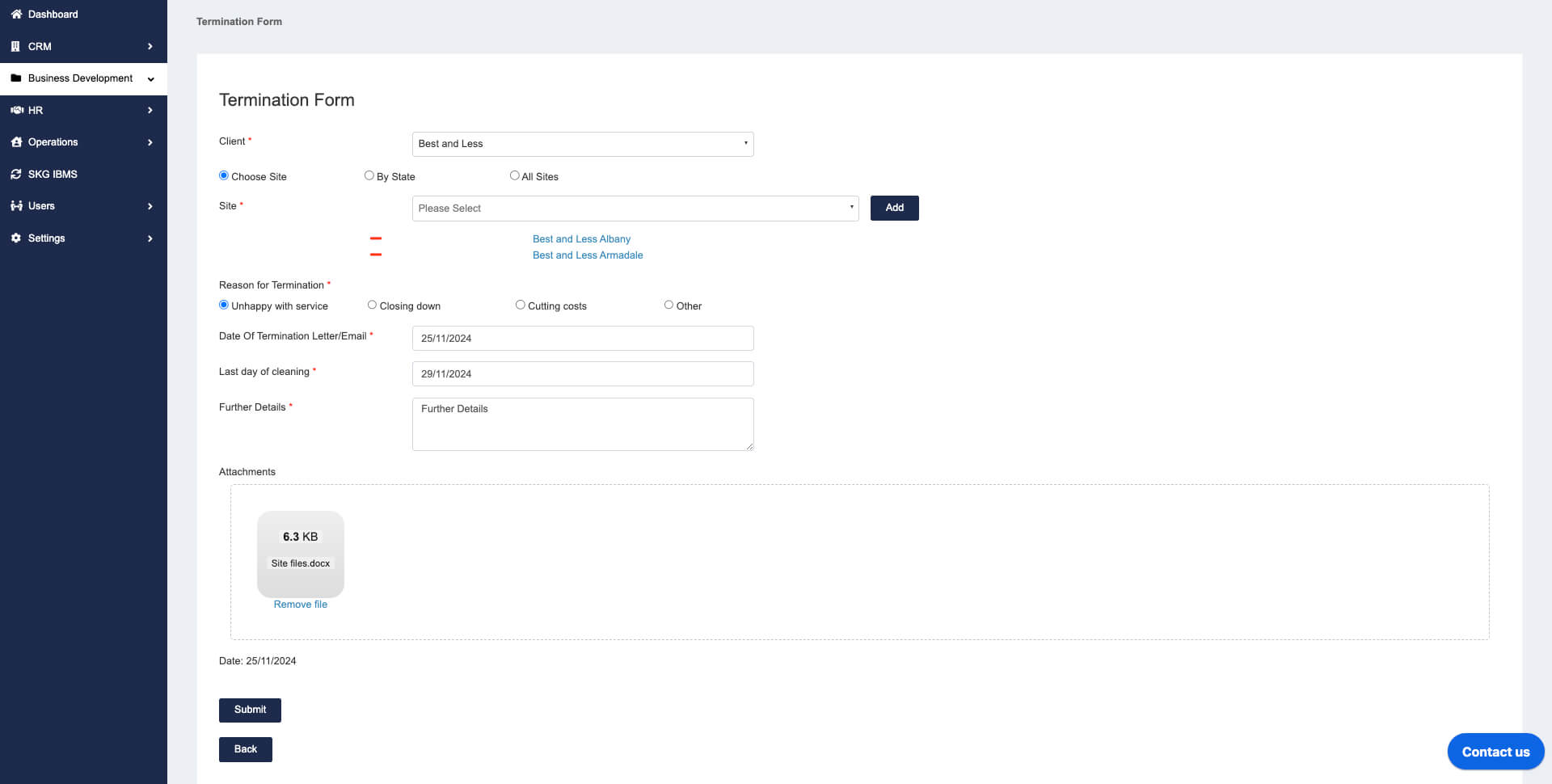Click the Users sidebar icon
This screenshot has height=784, width=1552.
coord(16,206)
